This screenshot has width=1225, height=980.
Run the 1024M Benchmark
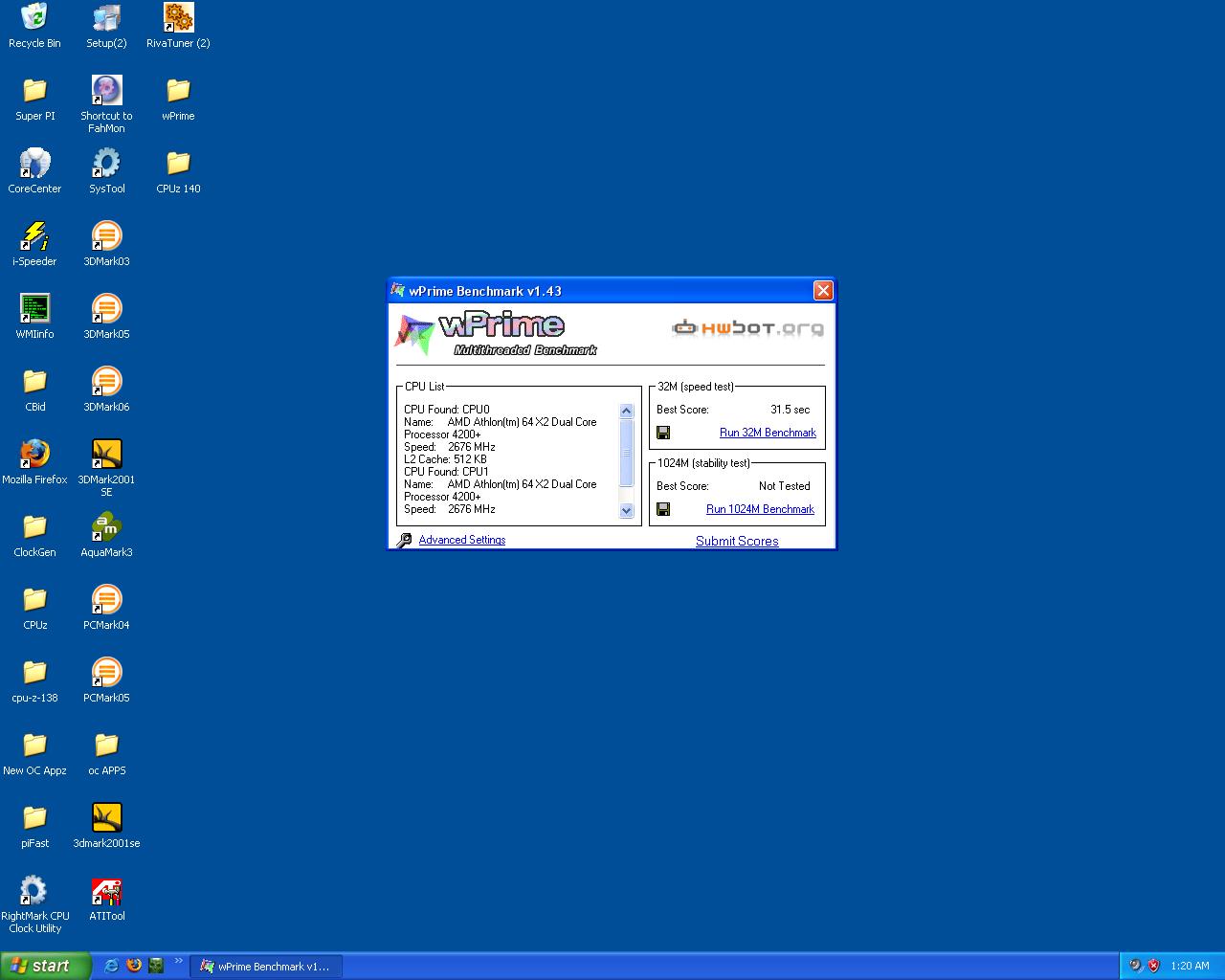[x=760, y=509]
